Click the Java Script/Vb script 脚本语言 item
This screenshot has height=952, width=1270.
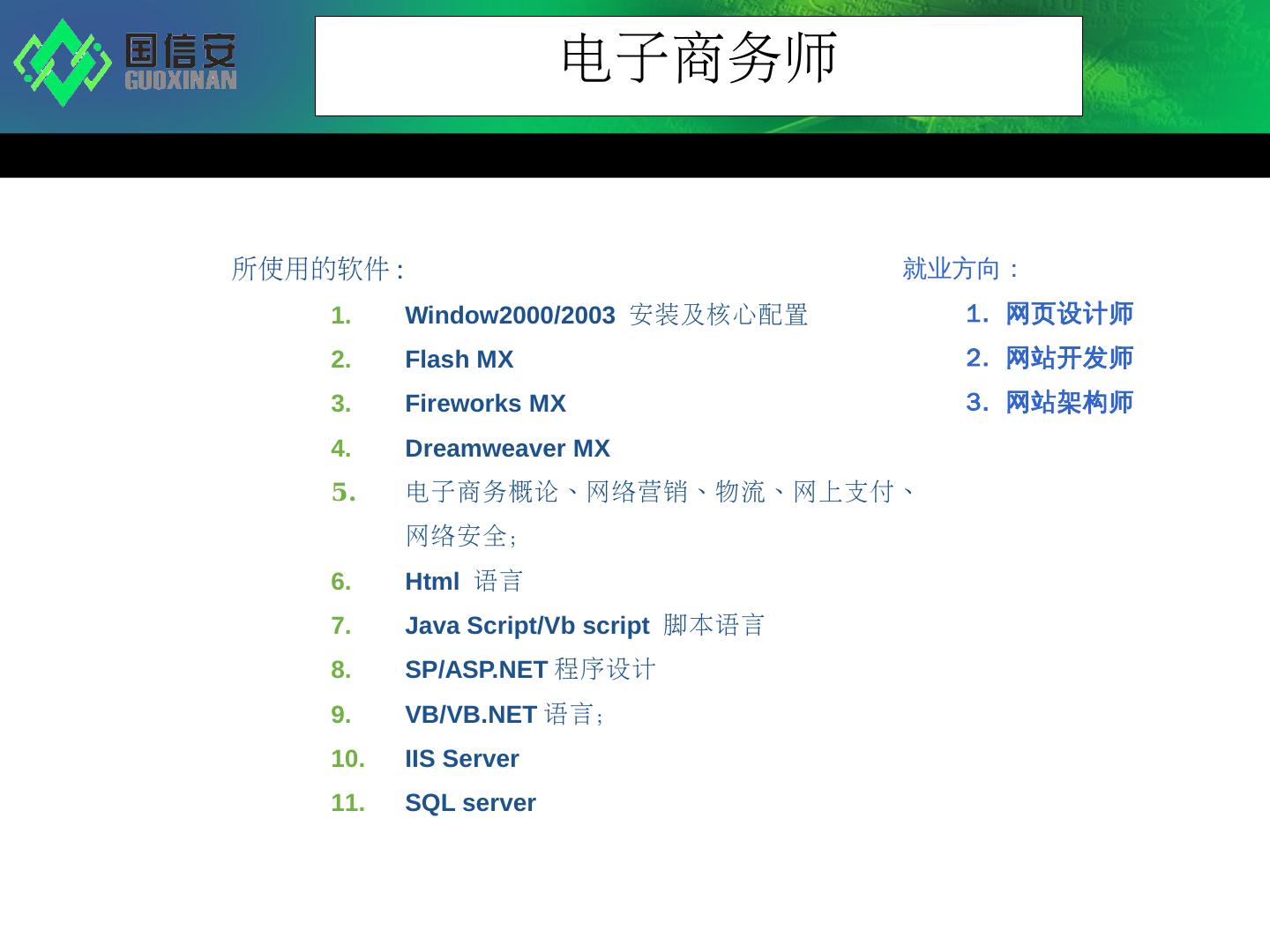(585, 626)
